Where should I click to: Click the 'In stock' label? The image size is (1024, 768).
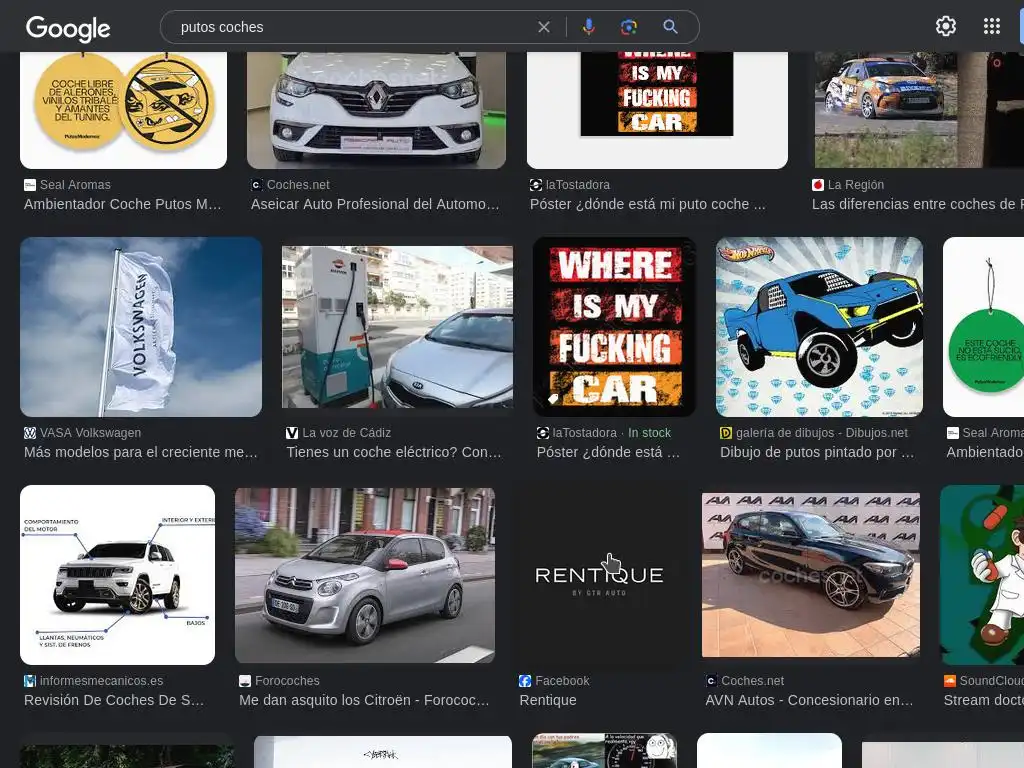click(x=649, y=433)
